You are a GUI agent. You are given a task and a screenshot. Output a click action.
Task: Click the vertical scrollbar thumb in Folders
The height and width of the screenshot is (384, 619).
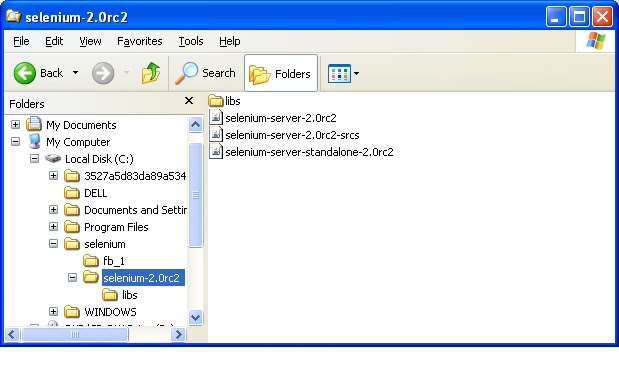pyautogui.click(x=195, y=195)
